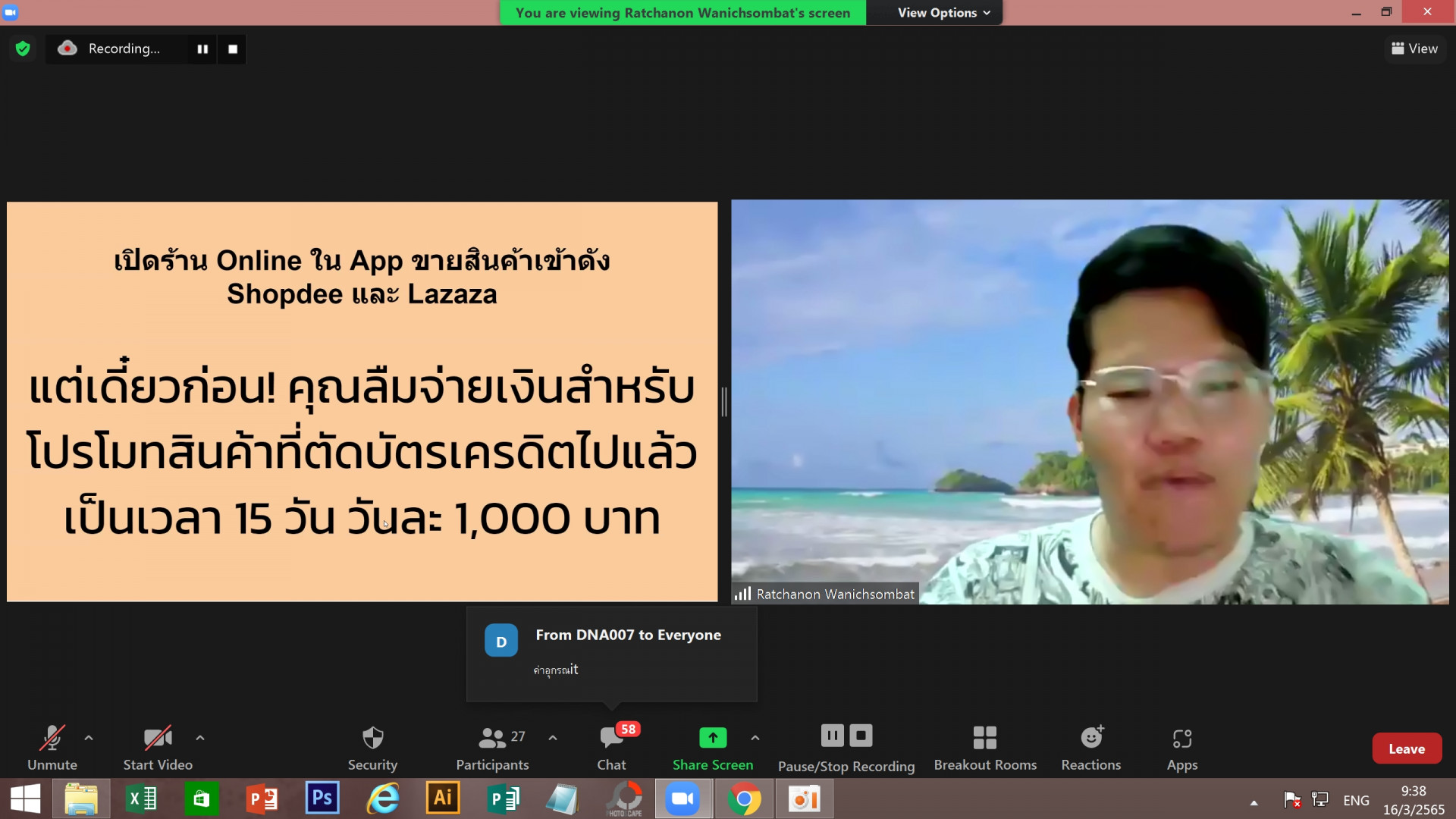Open PowerPoint from taskbar
The image size is (1456, 819).
click(x=262, y=799)
